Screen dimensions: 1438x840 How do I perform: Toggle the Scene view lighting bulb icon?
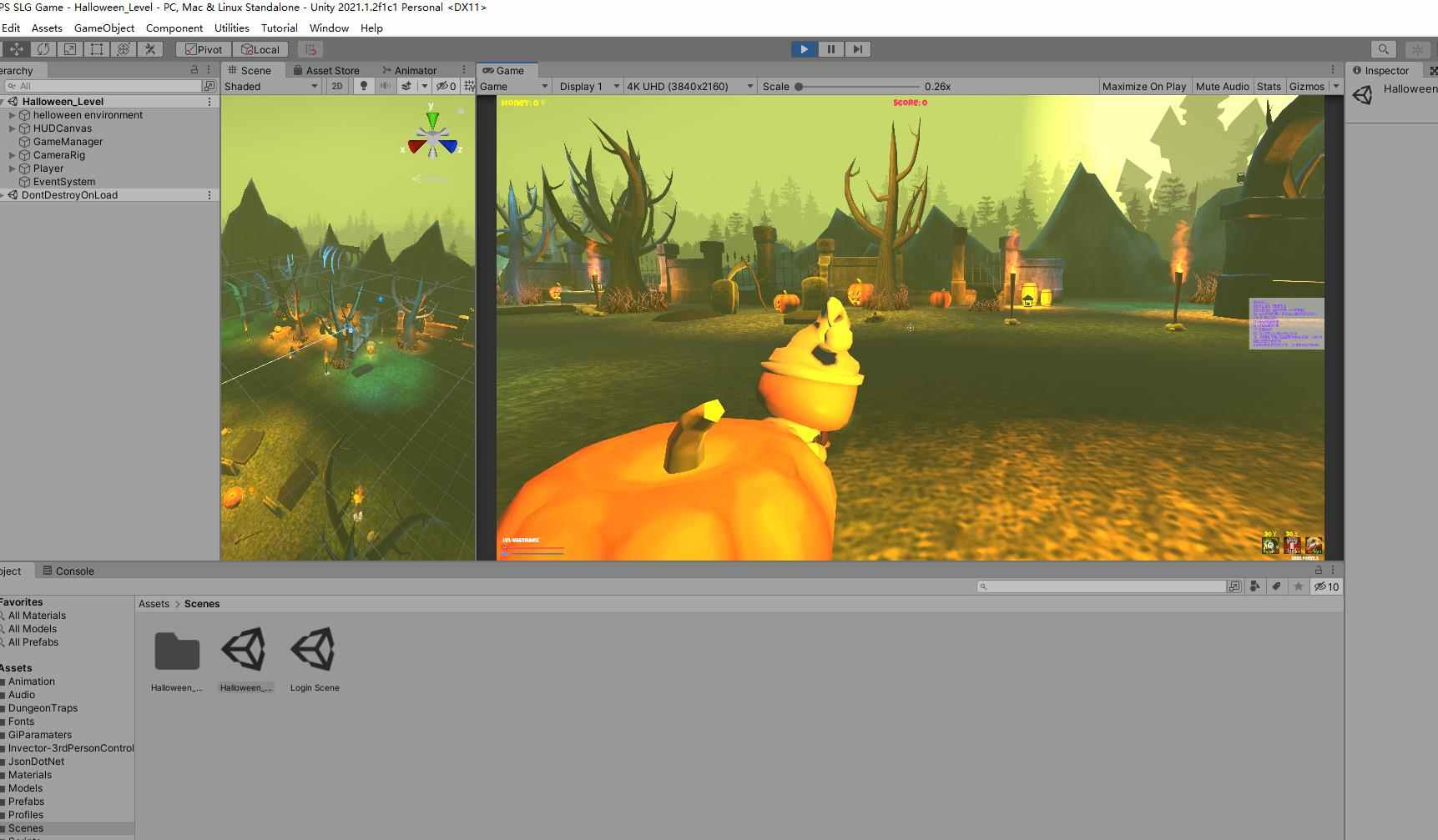[364, 86]
